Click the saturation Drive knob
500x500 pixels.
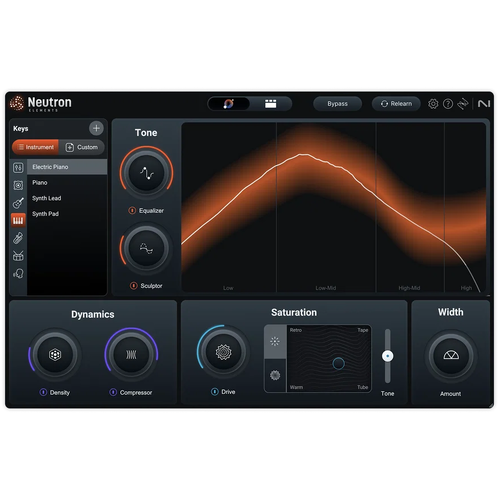(x=223, y=352)
